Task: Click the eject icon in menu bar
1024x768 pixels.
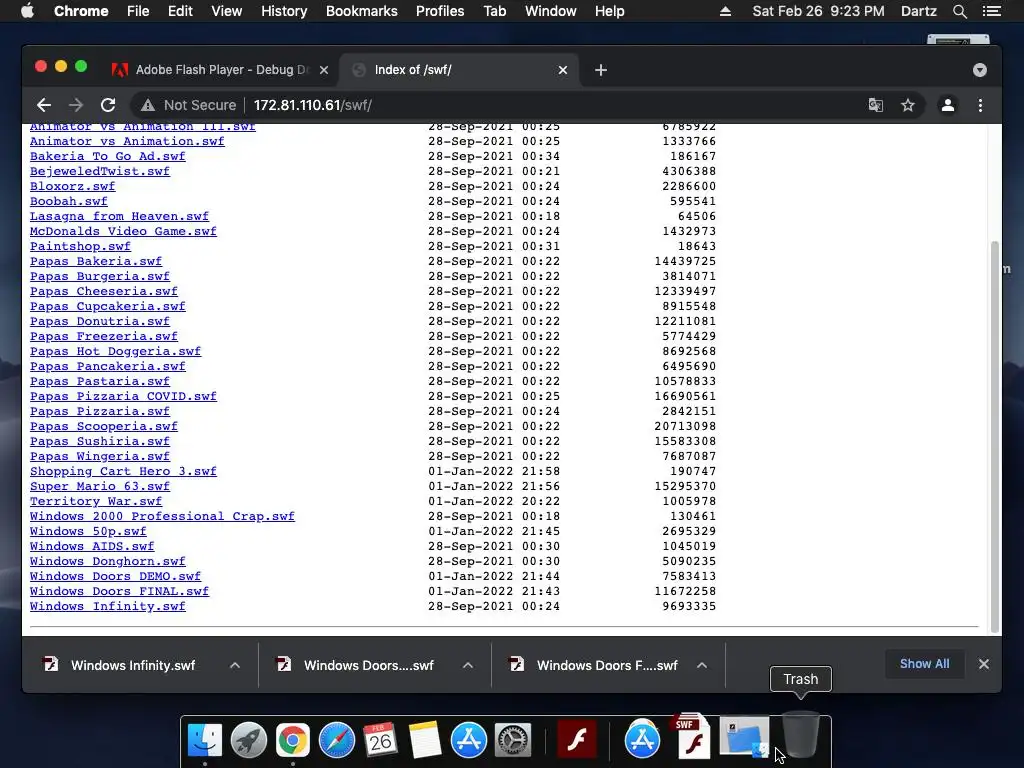Action: 725,11
